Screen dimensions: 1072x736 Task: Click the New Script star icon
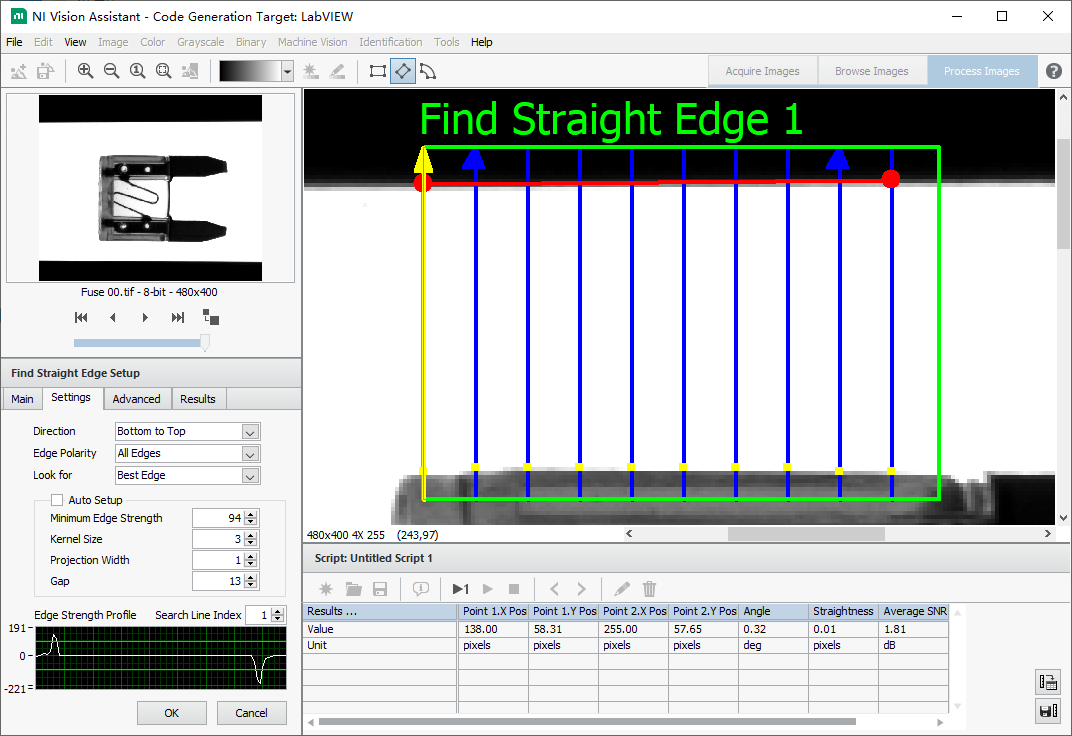click(326, 589)
